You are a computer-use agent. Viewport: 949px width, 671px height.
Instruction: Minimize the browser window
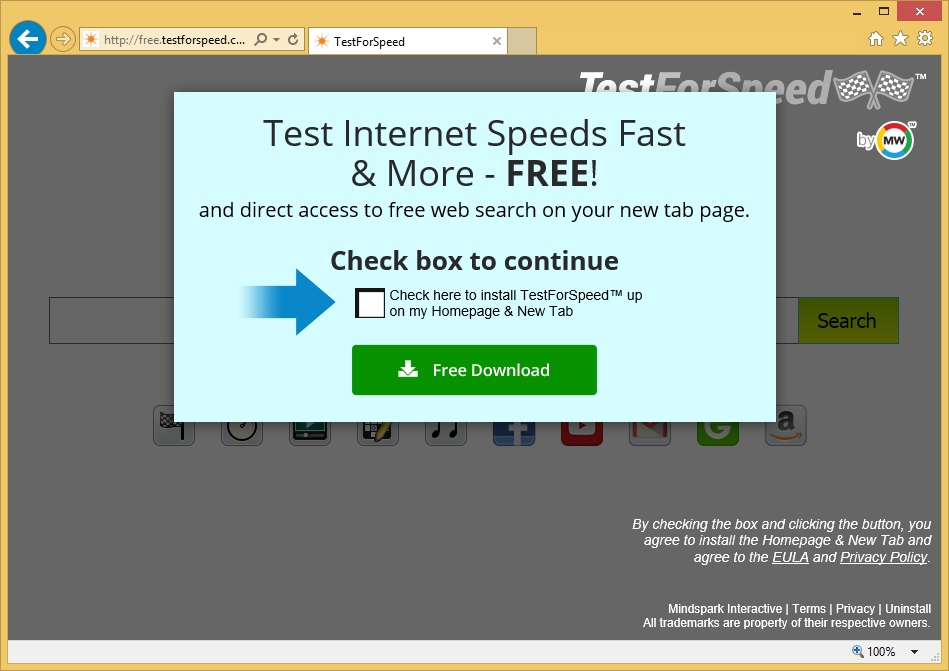[x=857, y=12]
